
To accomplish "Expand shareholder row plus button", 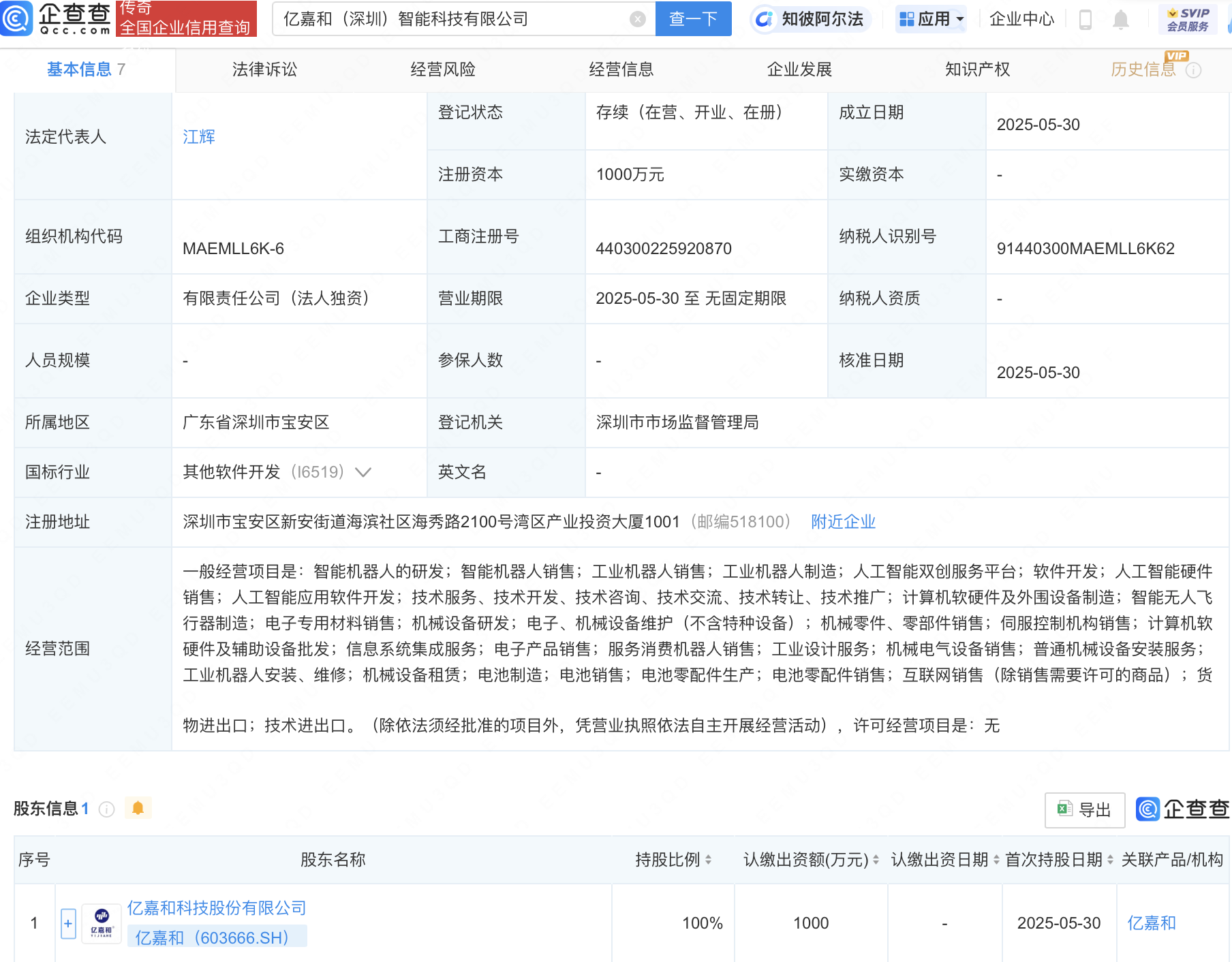I will click(x=68, y=923).
